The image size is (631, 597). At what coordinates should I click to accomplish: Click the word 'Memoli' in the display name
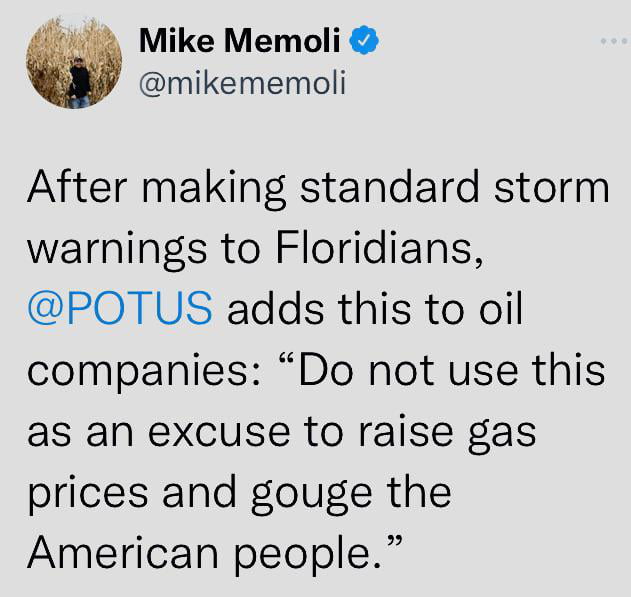click(282, 40)
